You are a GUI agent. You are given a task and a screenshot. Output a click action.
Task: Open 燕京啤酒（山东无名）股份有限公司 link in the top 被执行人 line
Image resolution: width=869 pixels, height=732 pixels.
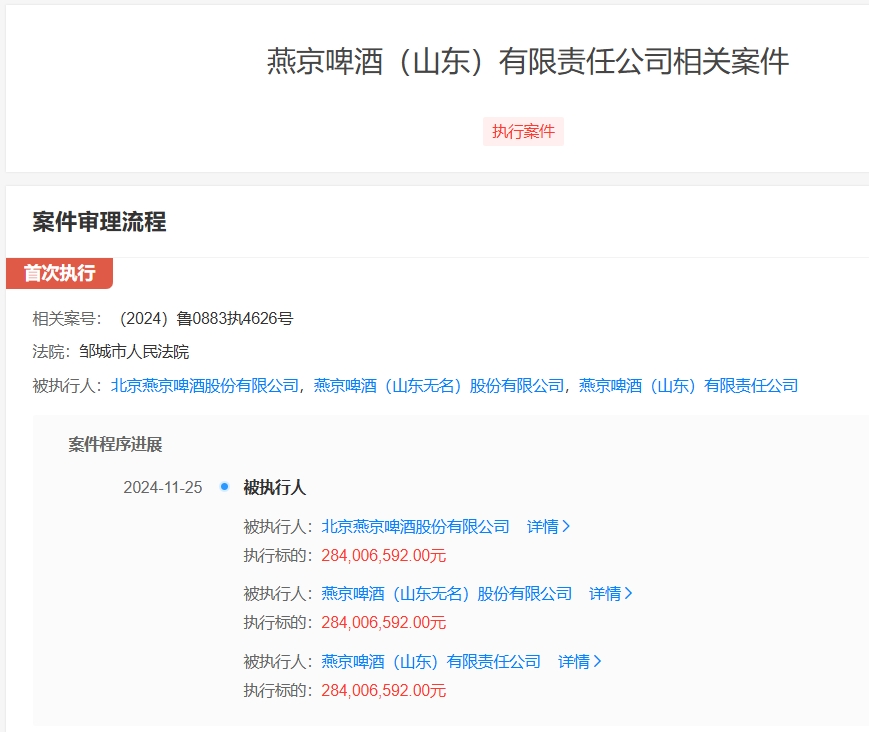point(439,386)
